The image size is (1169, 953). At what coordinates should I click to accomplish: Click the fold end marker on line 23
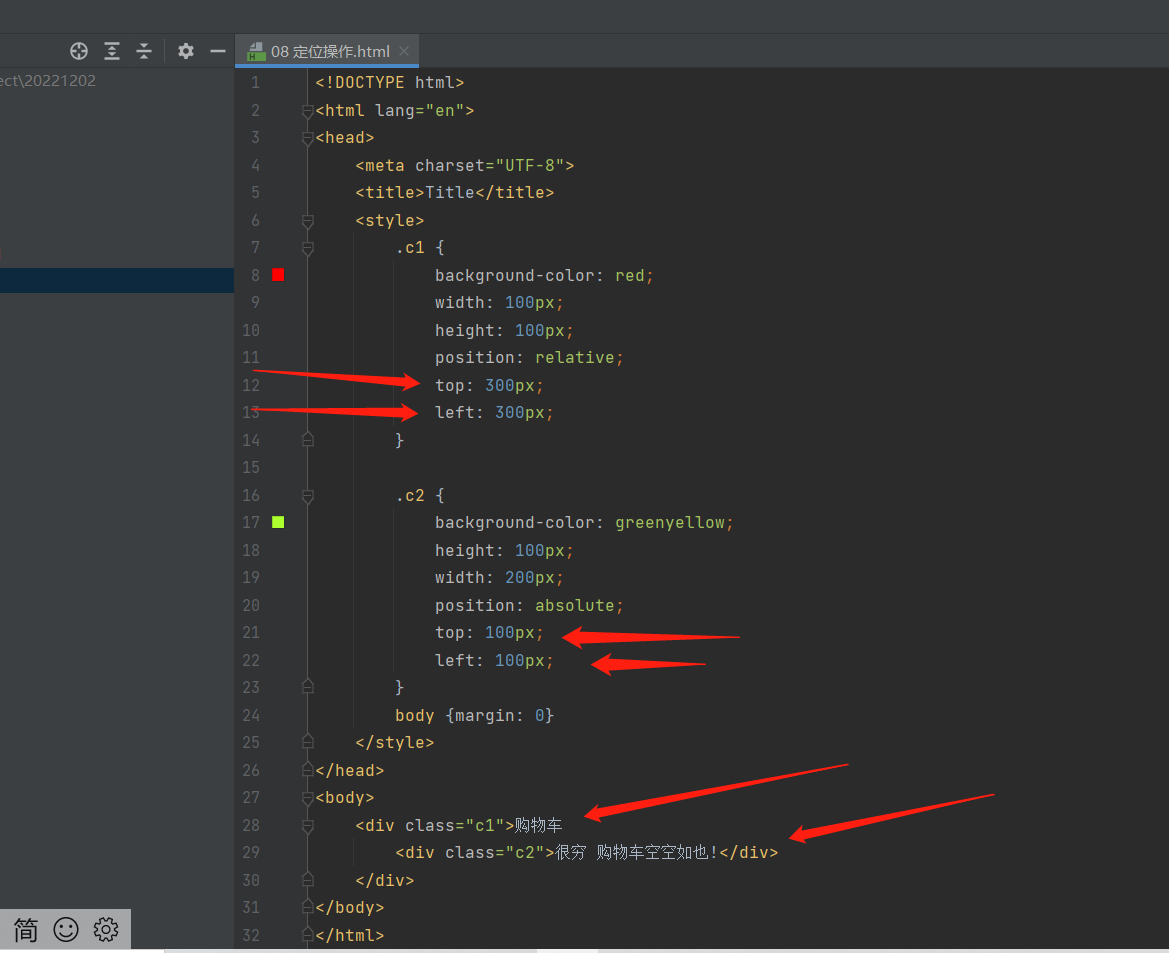tap(307, 687)
